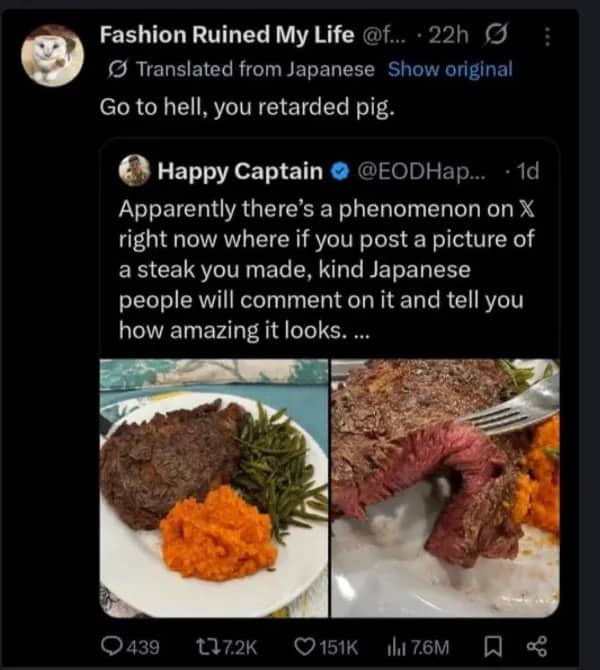Click the 'Happy Captain' name in quote
The width and height of the screenshot is (600, 670).
(x=240, y=172)
